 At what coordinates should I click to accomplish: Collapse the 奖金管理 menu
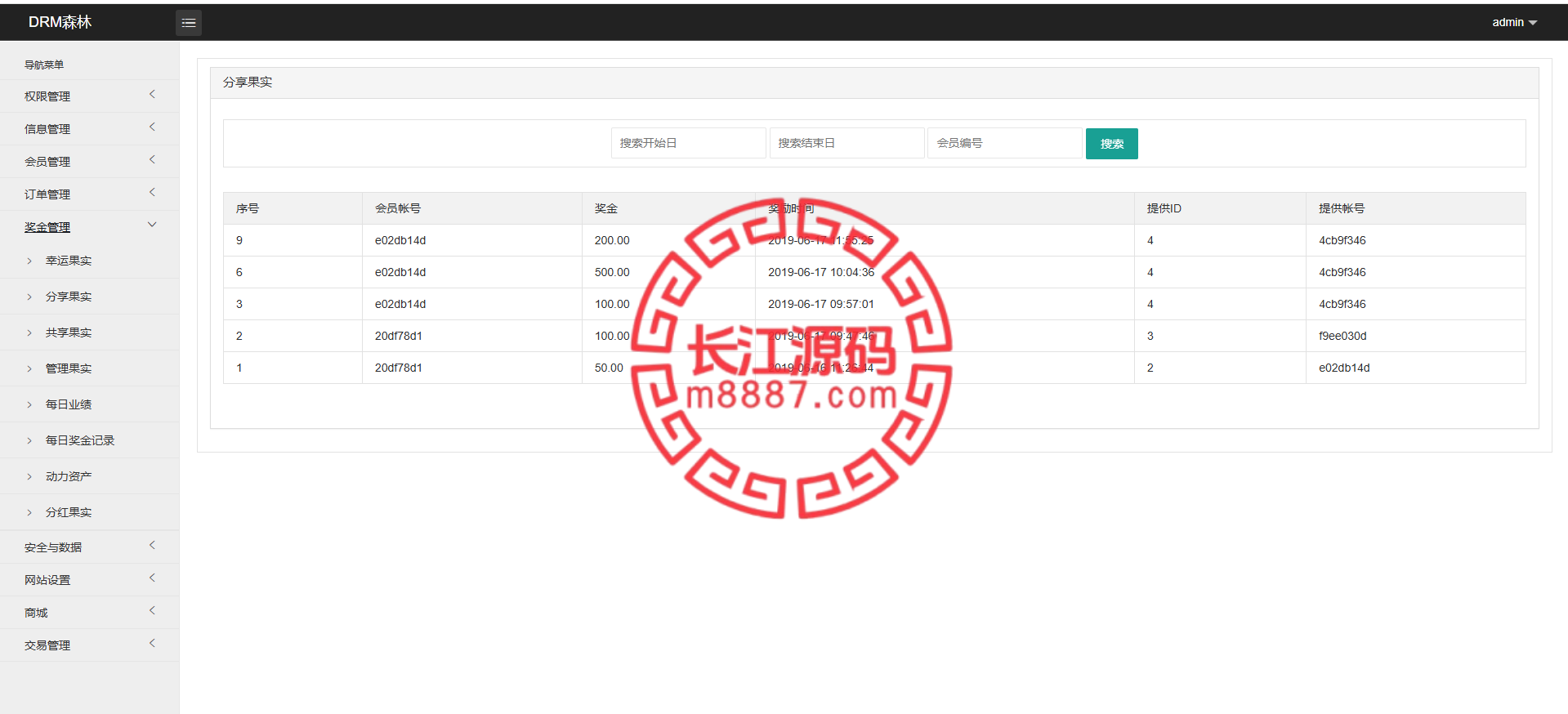tap(89, 226)
